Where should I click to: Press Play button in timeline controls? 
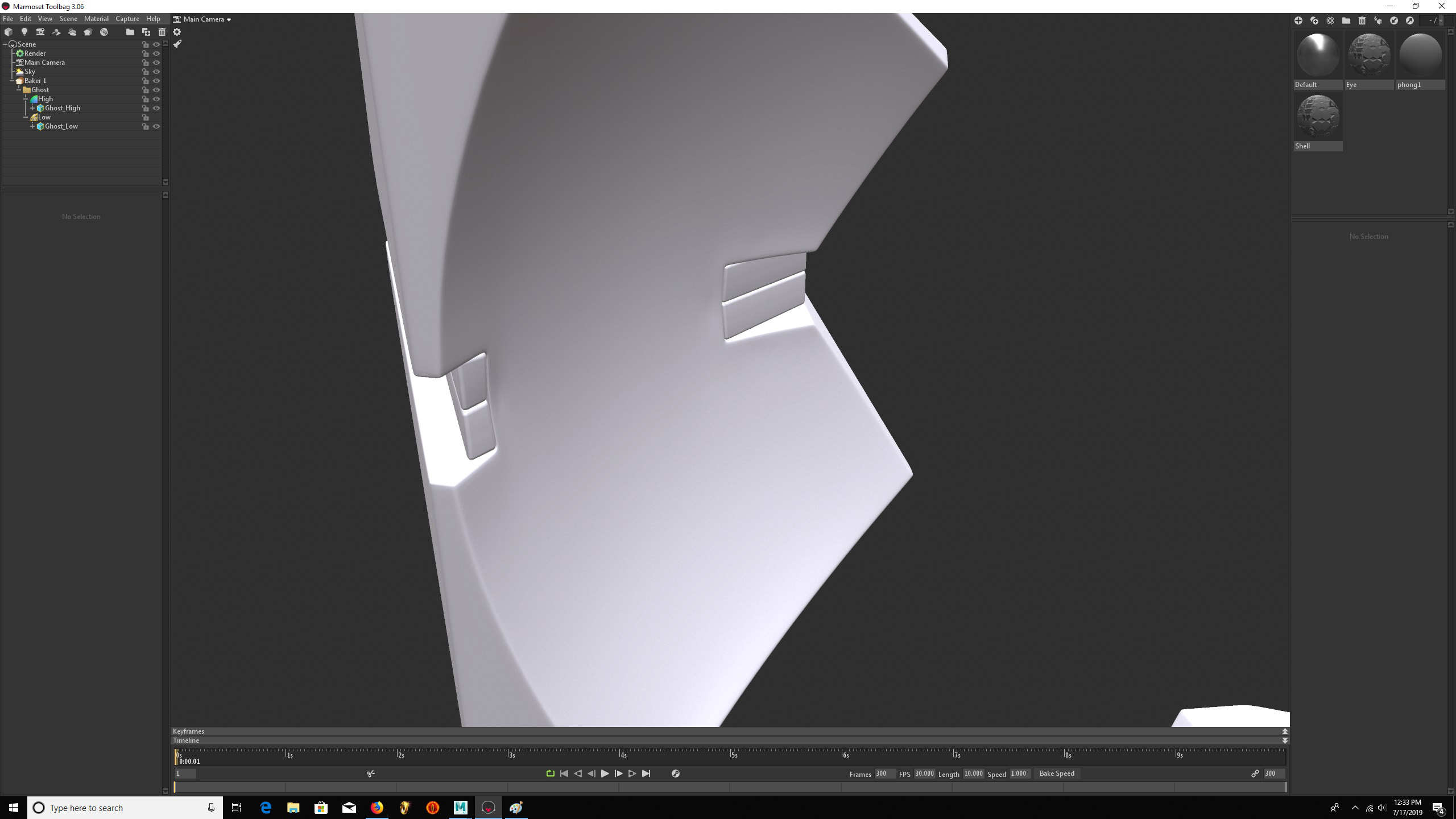pos(605,773)
